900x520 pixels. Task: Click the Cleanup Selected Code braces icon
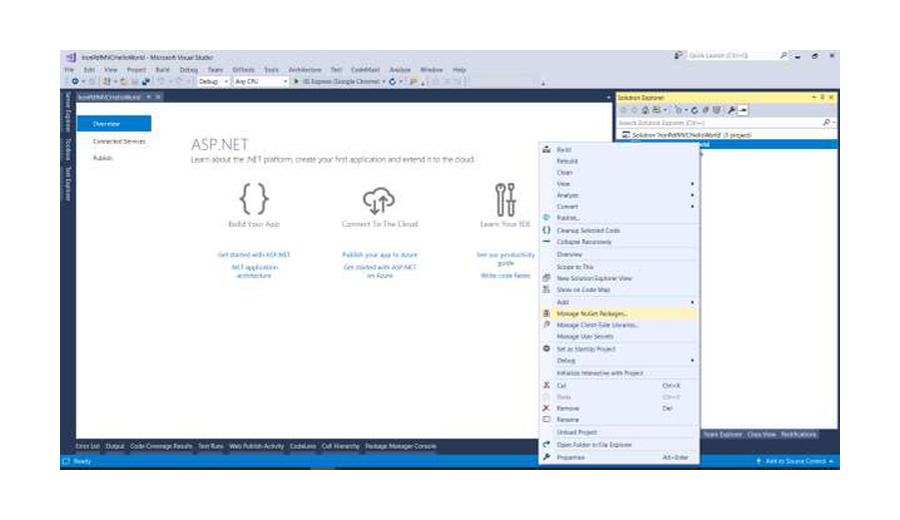[546, 230]
